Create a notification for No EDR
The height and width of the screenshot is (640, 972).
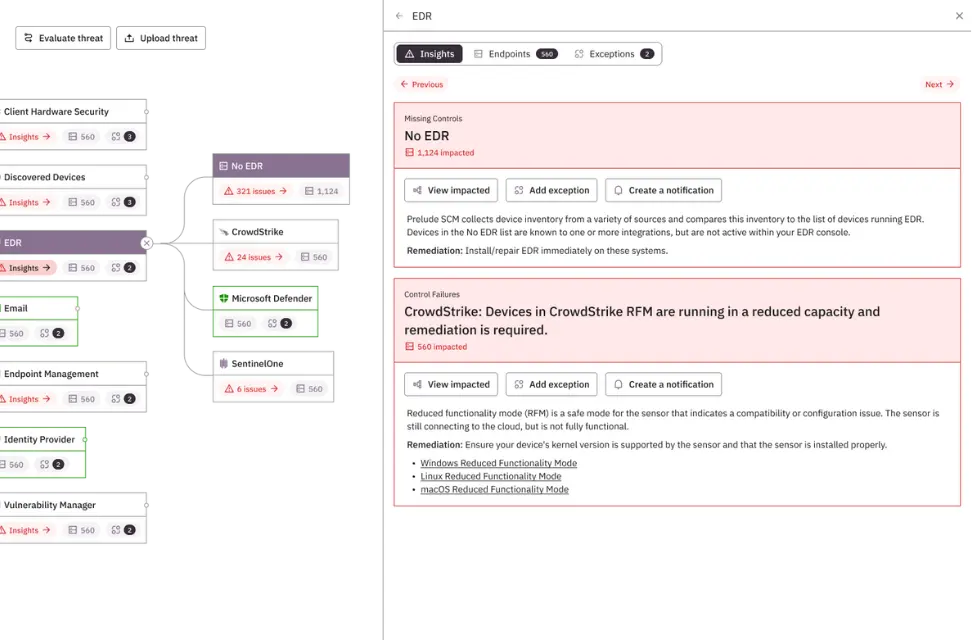[x=663, y=190]
